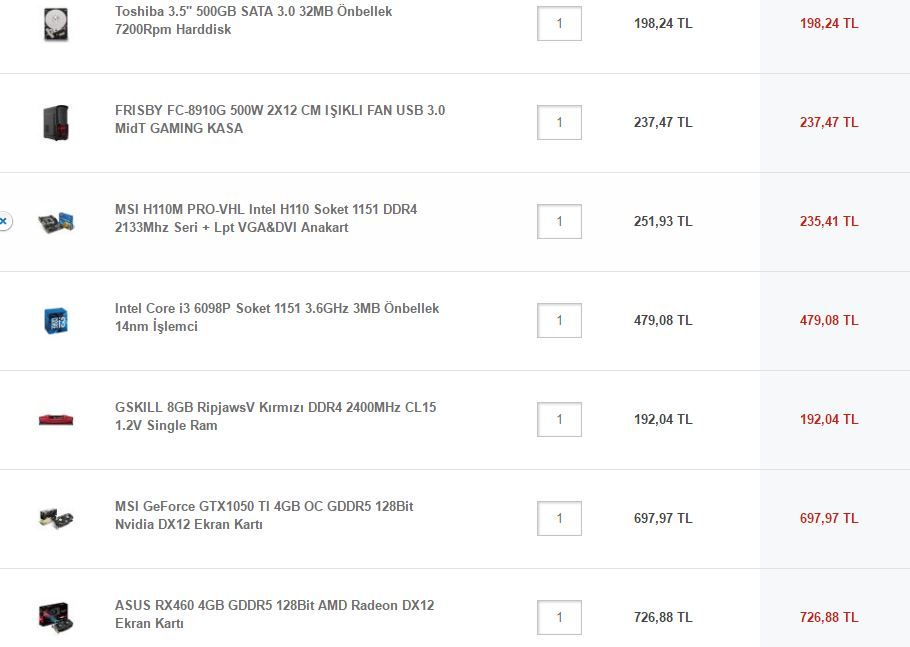This screenshot has height=647, width=910.
Task: Click the Toshiba harddisk quantity field
Action: 559,23
